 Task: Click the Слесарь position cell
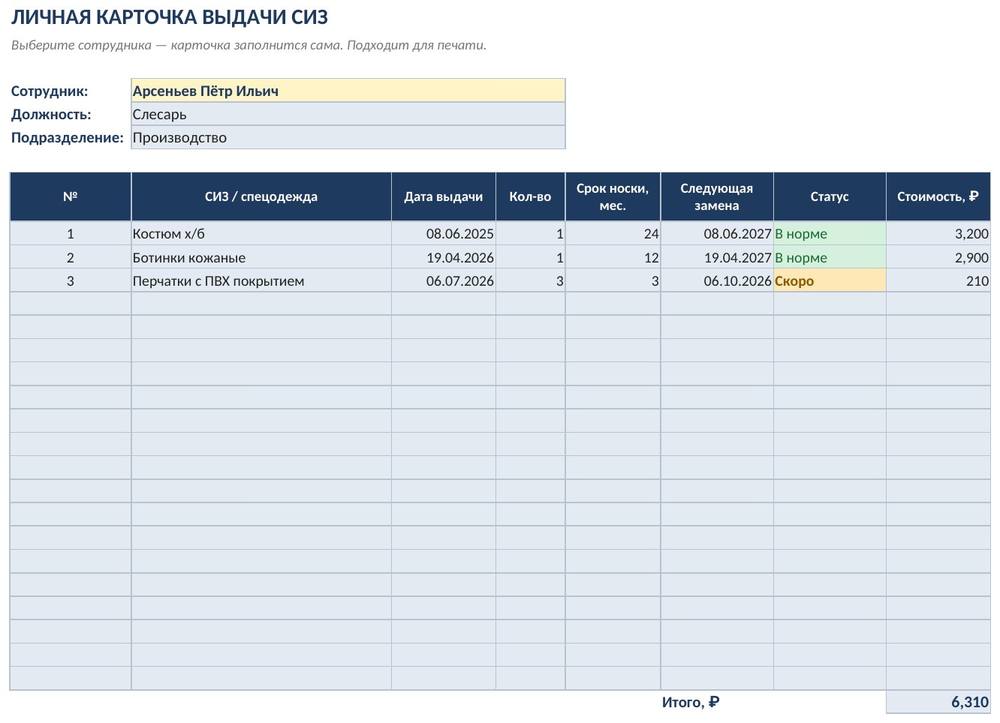(348, 114)
